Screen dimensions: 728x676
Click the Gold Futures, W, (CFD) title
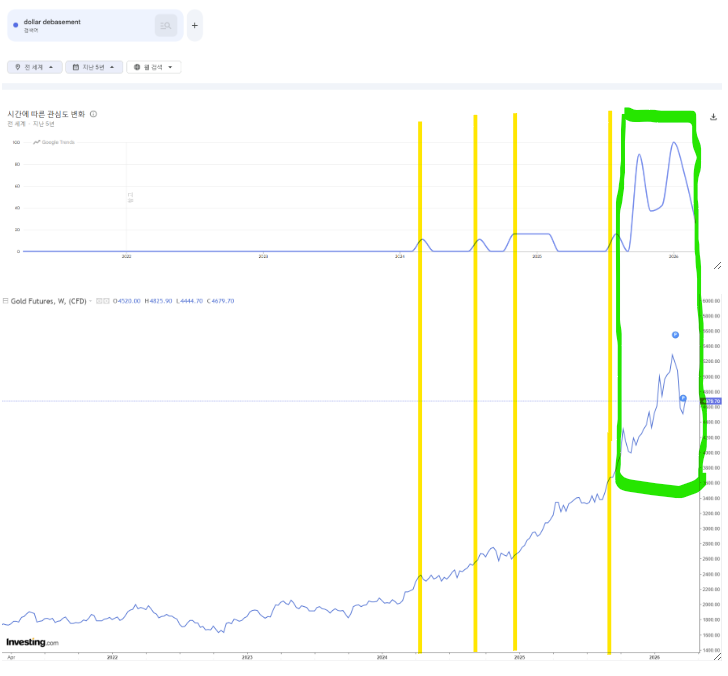point(48,300)
